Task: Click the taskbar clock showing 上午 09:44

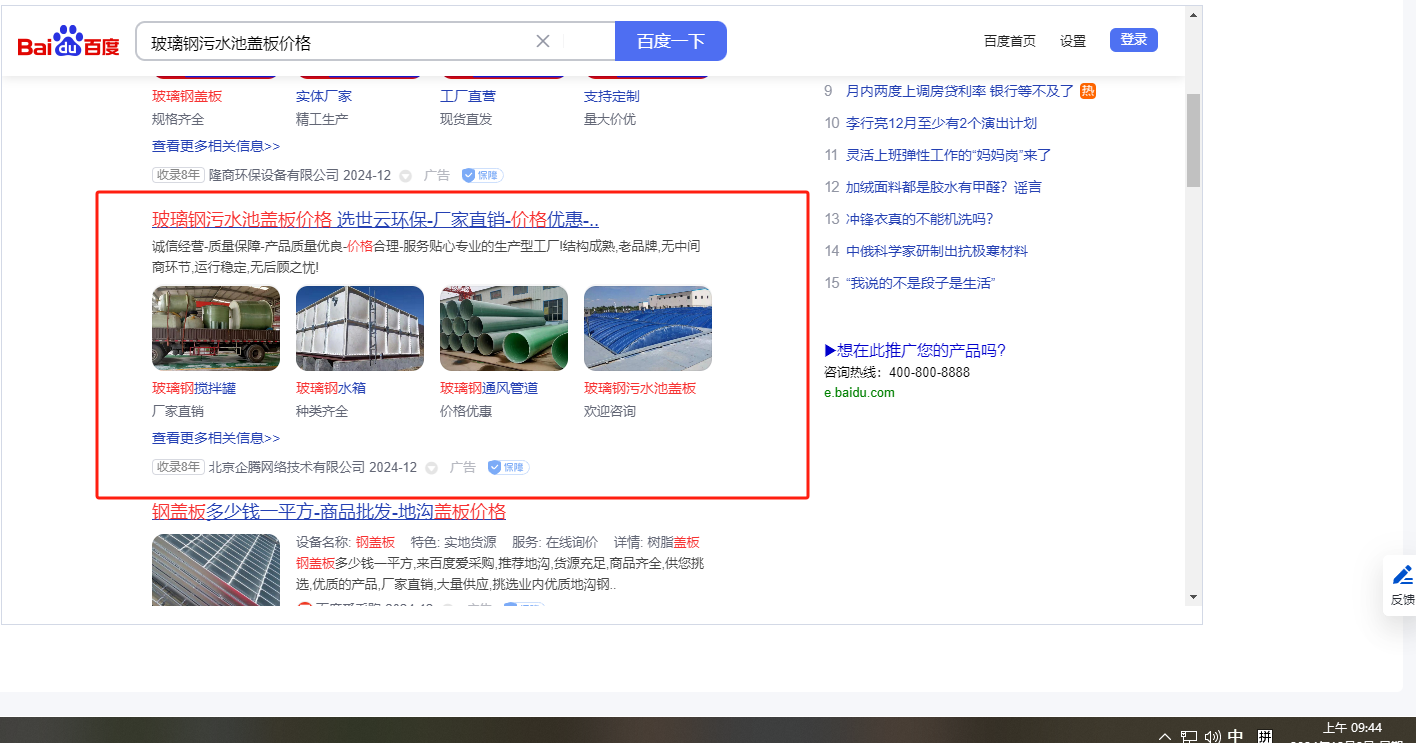Action: click(1352, 728)
